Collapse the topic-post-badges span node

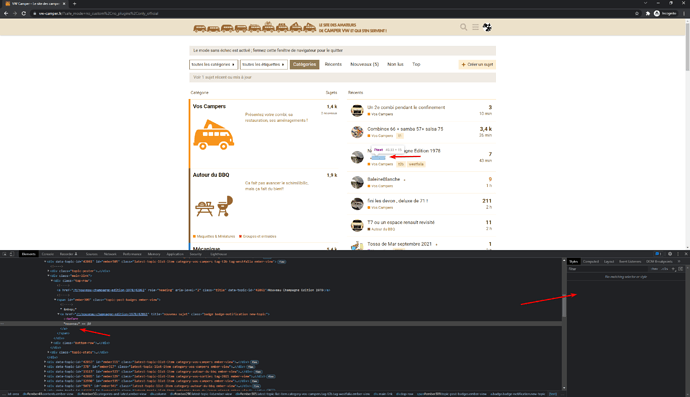(55, 300)
